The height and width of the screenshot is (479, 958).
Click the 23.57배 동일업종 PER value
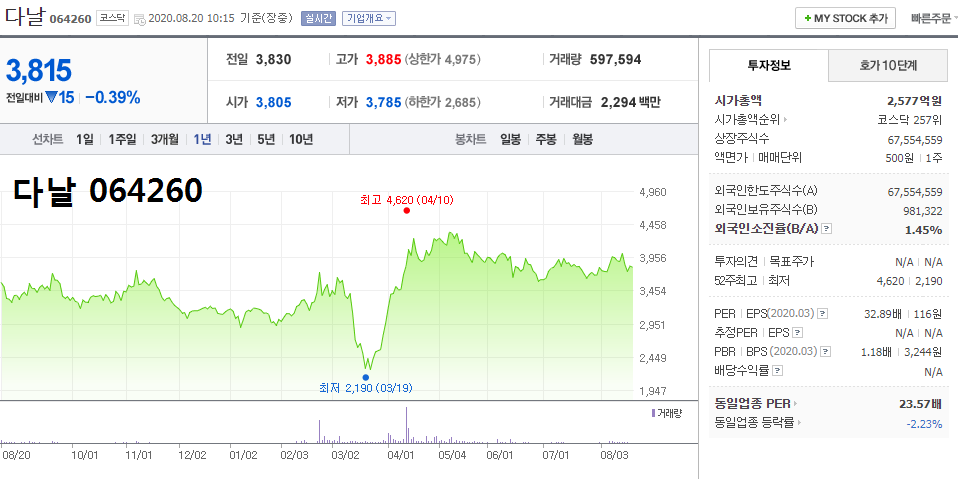[x=921, y=403]
